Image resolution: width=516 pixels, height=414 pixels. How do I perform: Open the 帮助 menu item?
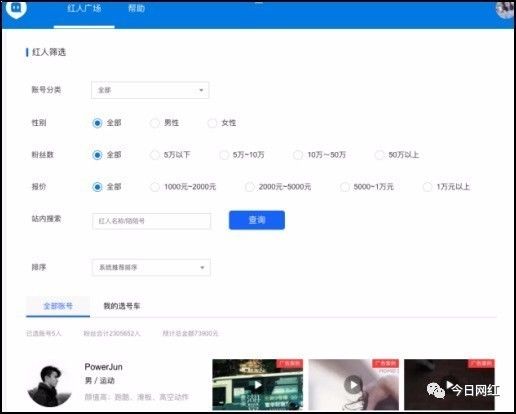136,8
